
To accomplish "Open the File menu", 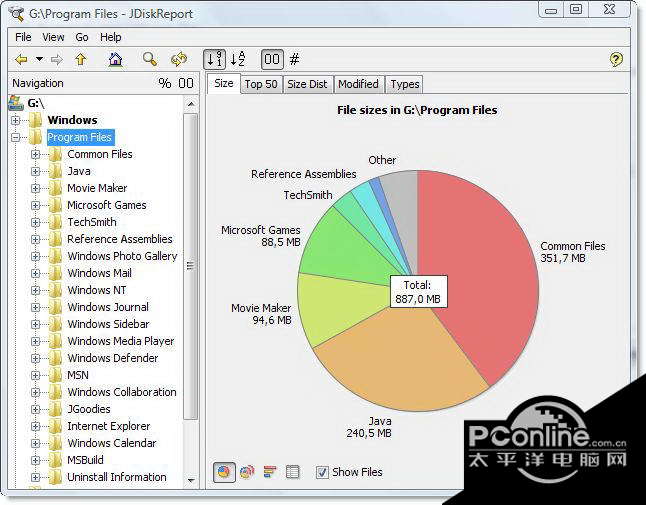I will 23,37.
